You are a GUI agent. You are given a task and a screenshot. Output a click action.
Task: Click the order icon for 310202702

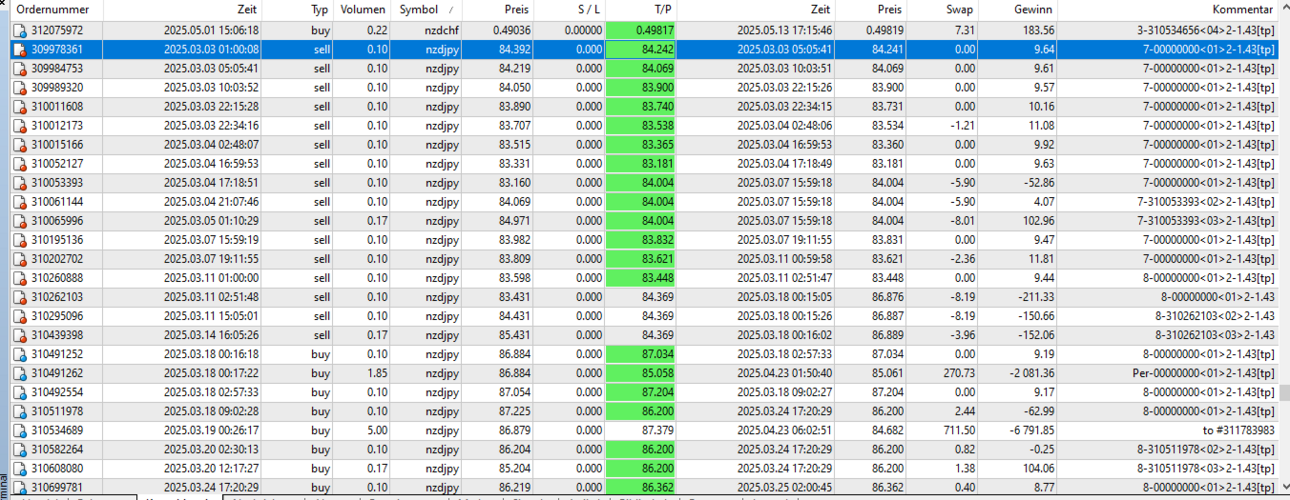(x=20, y=258)
